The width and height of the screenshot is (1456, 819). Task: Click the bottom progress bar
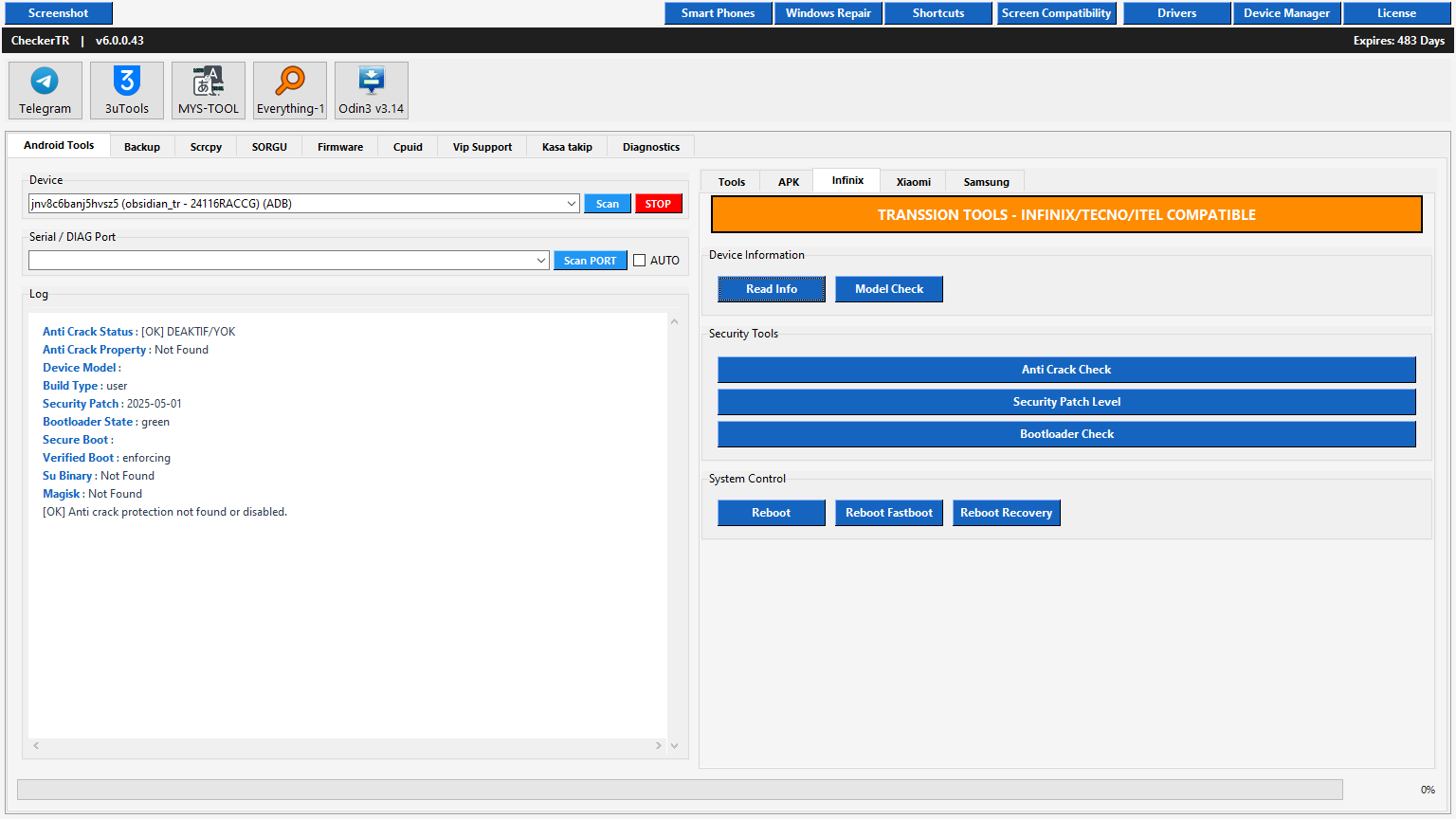point(680,790)
